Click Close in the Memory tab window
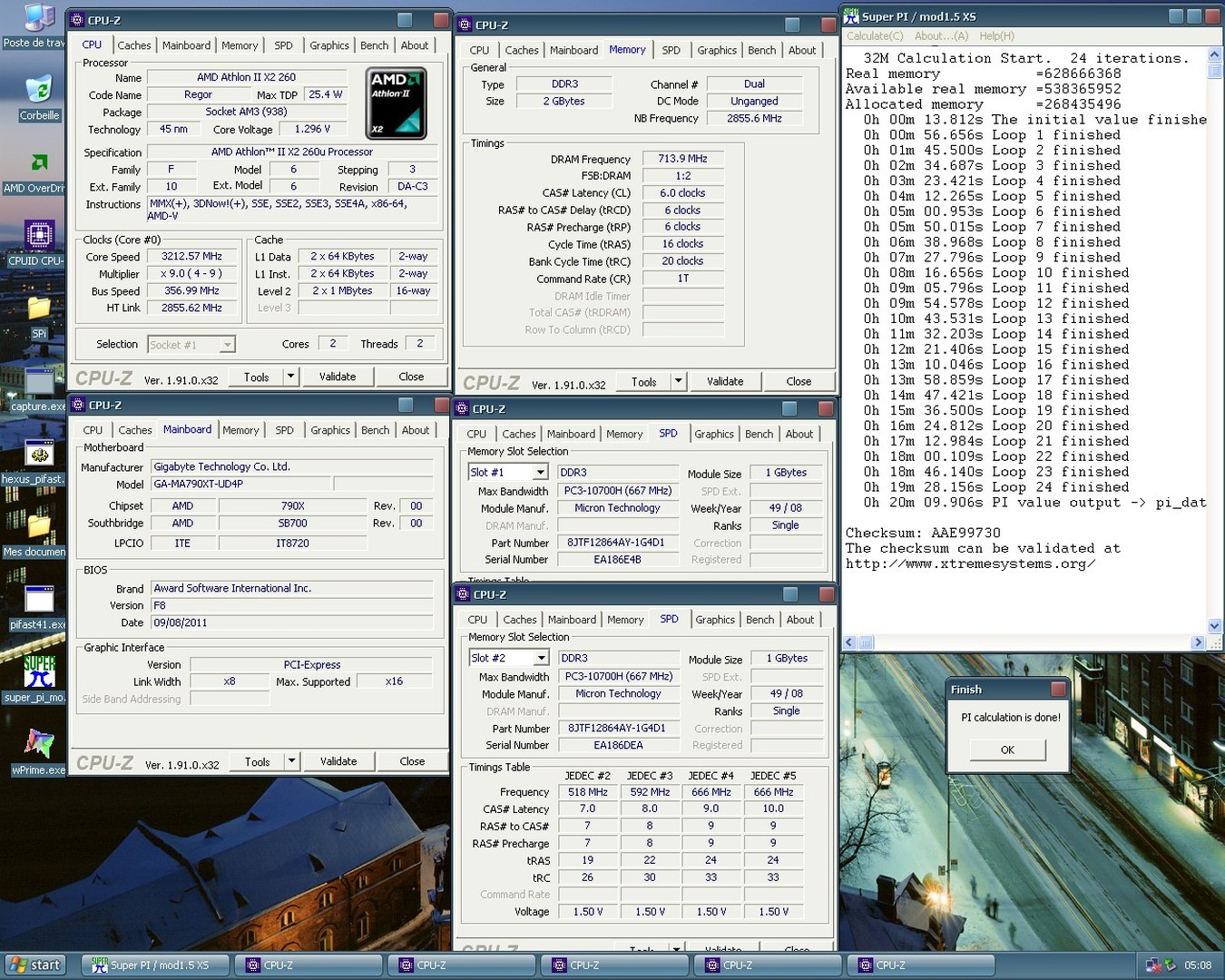The height and width of the screenshot is (980, 1225). (799, 381)
